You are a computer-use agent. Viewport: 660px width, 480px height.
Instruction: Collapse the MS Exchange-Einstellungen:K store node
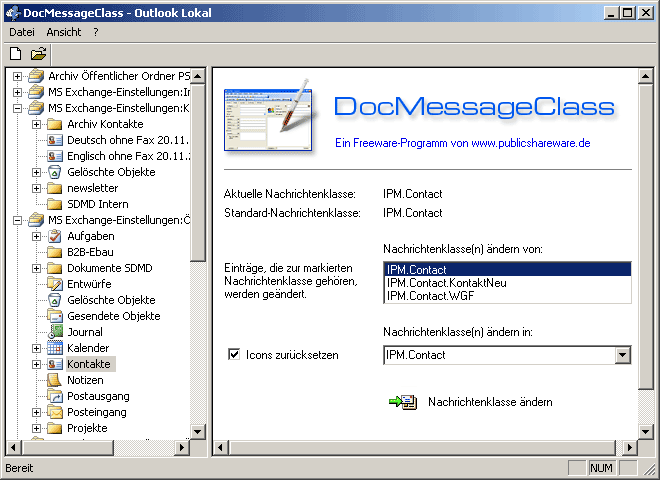pyautogui.click(x=17, y=108)
